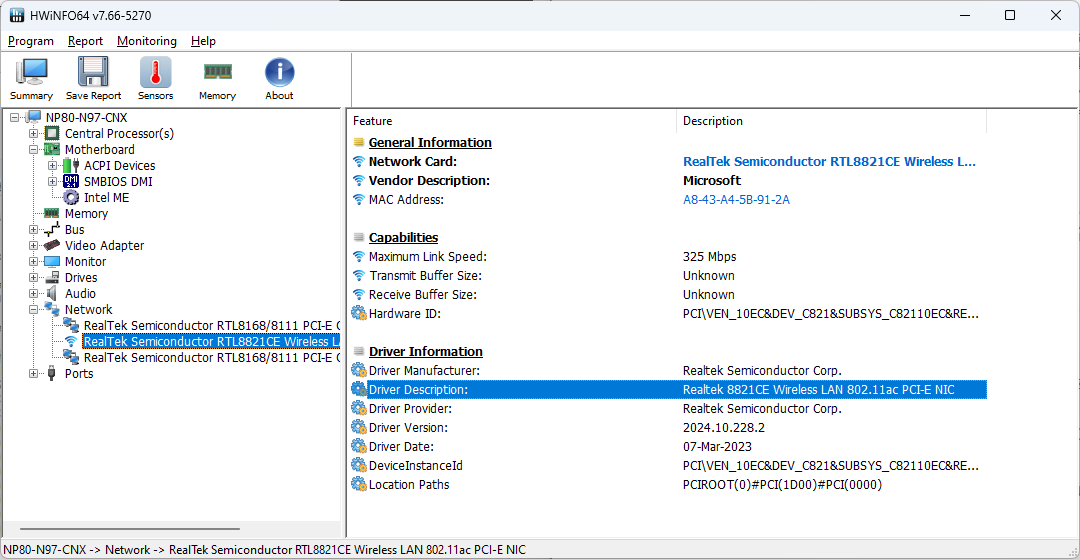Click the Motherboard tree icon
This screenshot has width=1080, height=559.
pos(52,149)
